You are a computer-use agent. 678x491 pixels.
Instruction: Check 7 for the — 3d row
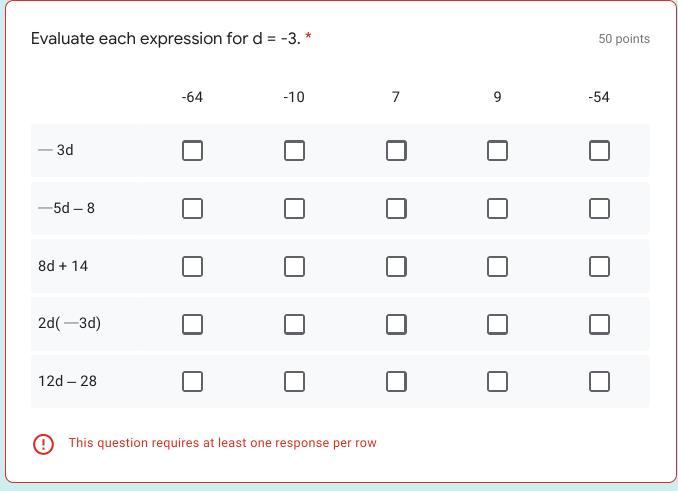click(396, 150)
